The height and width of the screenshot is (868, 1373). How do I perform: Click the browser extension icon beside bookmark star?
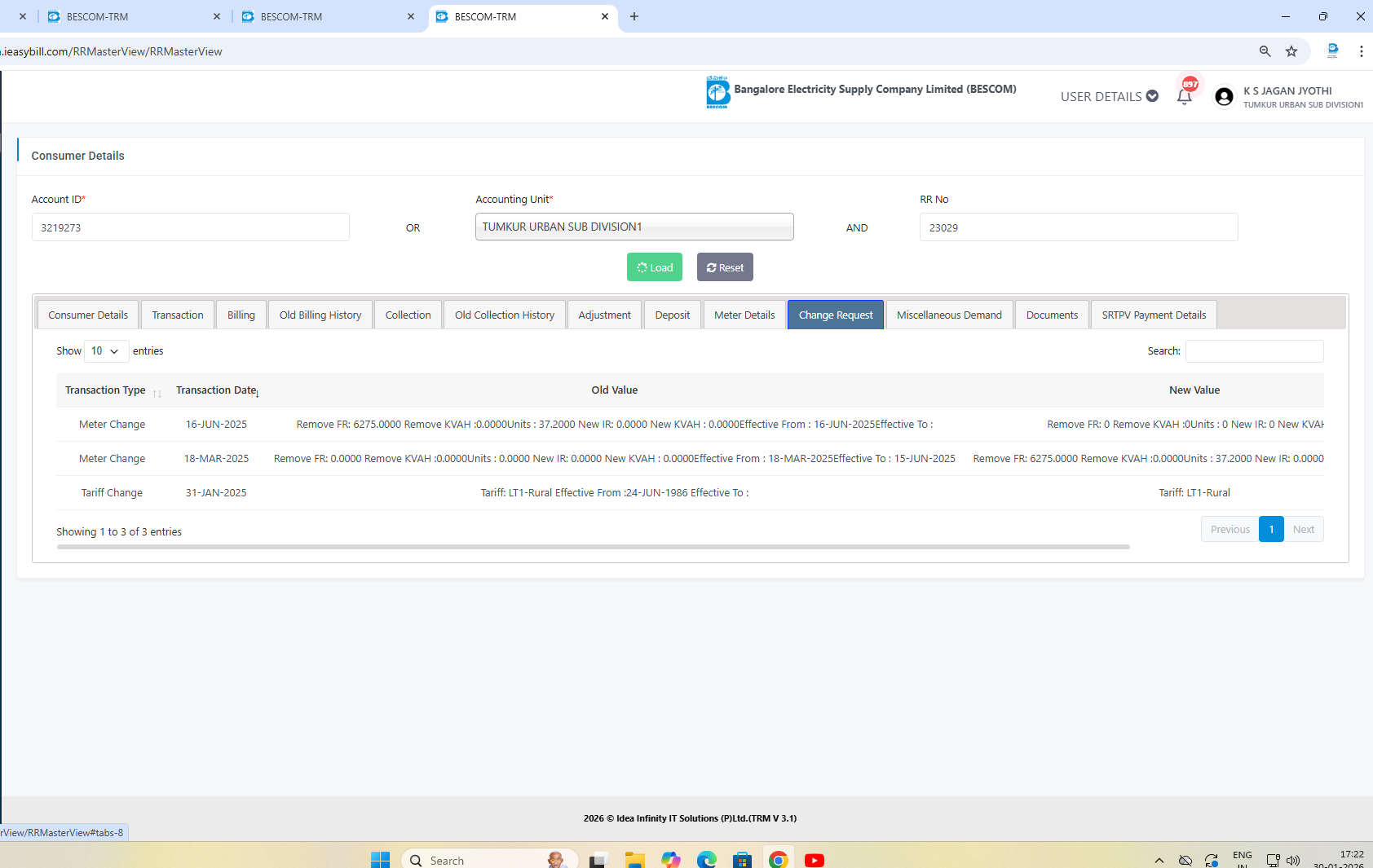pyautogui.click(x=1332, y=51)
